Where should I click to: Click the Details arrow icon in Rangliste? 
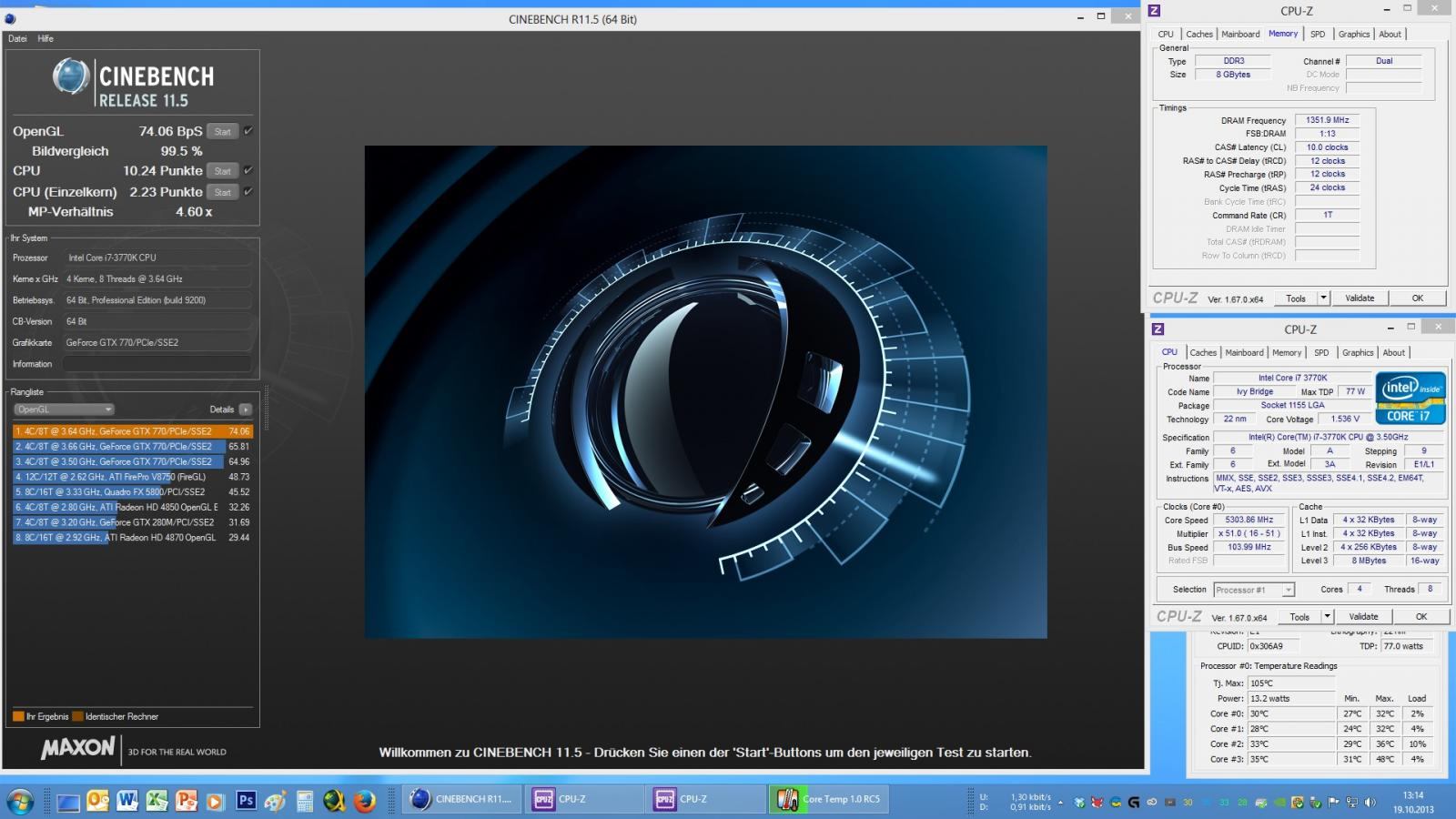click(x=245, y=409)
